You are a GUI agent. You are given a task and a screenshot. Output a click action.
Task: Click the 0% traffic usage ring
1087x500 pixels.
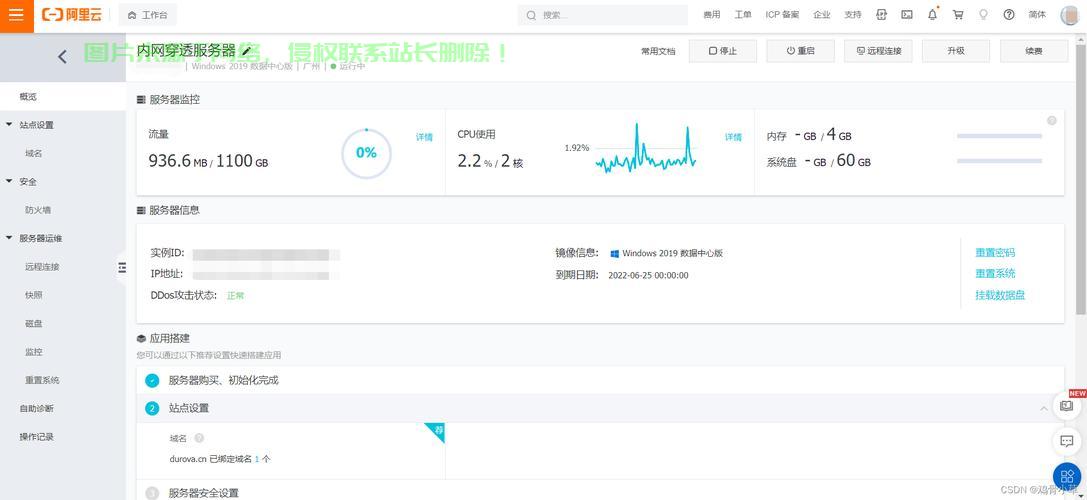[x=366, y=153]
